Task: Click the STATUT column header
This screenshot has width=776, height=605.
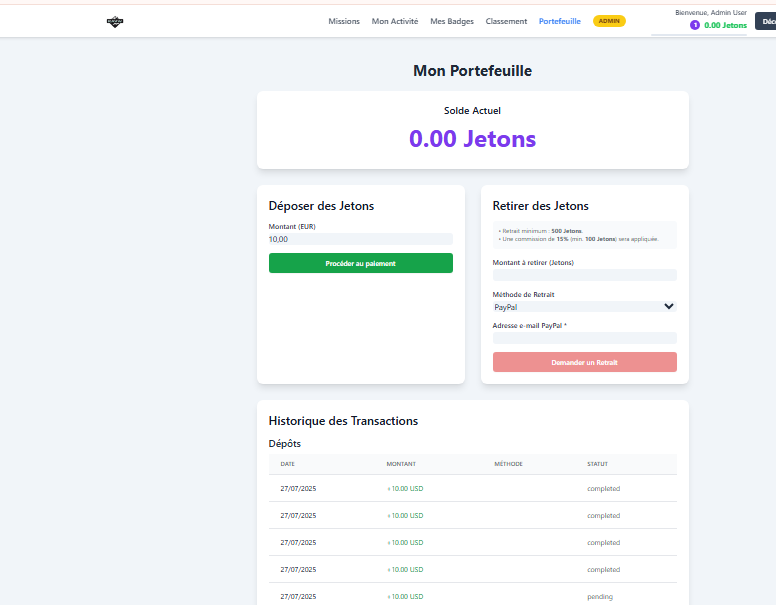Action: (597, 464)
